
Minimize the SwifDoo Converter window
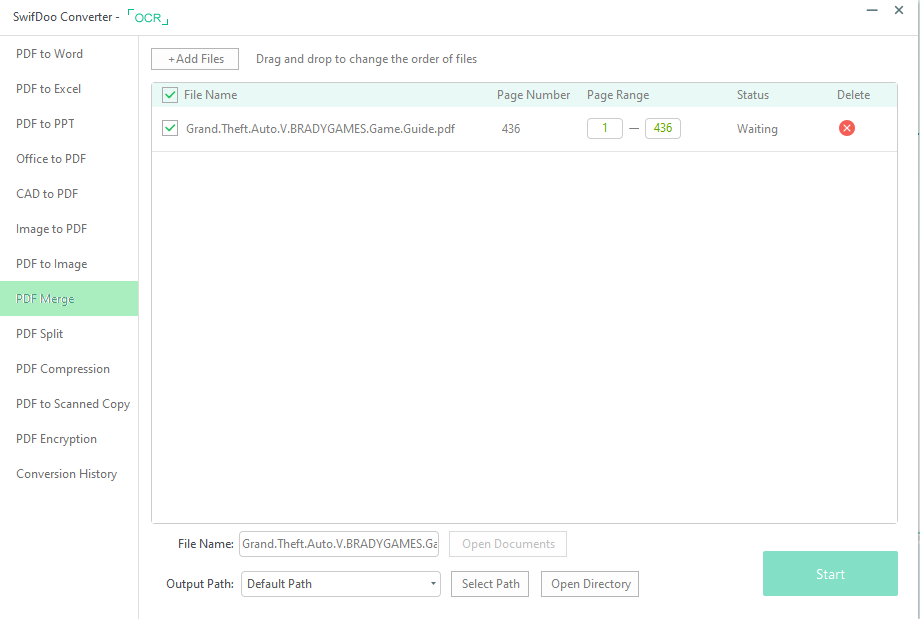872,11
